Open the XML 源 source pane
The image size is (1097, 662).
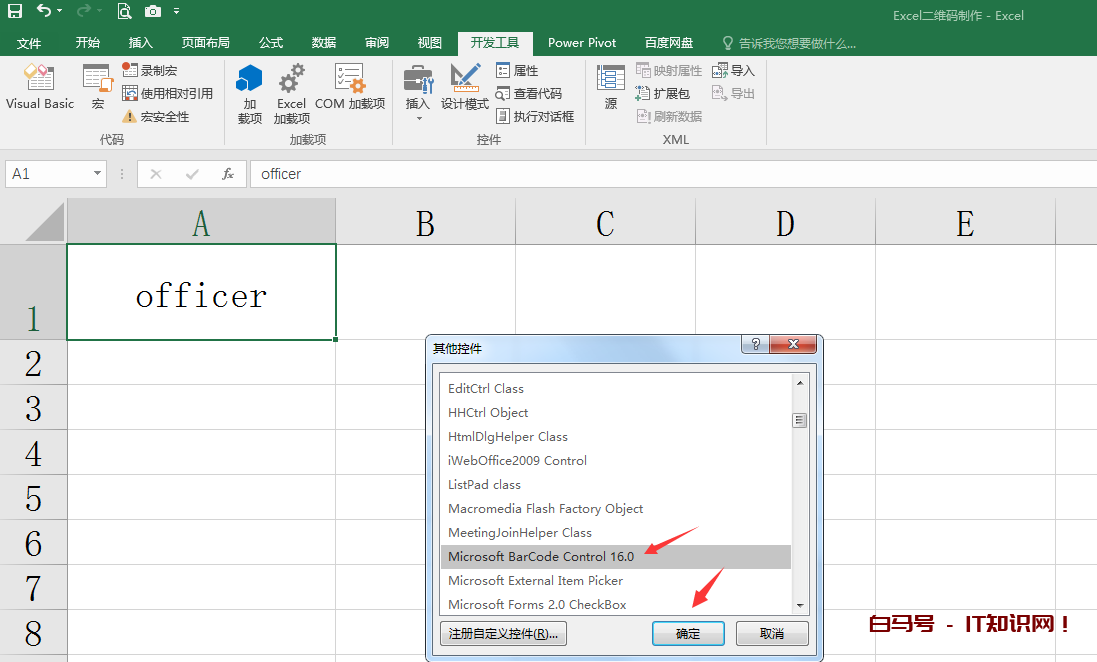pyautogui.click(x=610, y=86)
